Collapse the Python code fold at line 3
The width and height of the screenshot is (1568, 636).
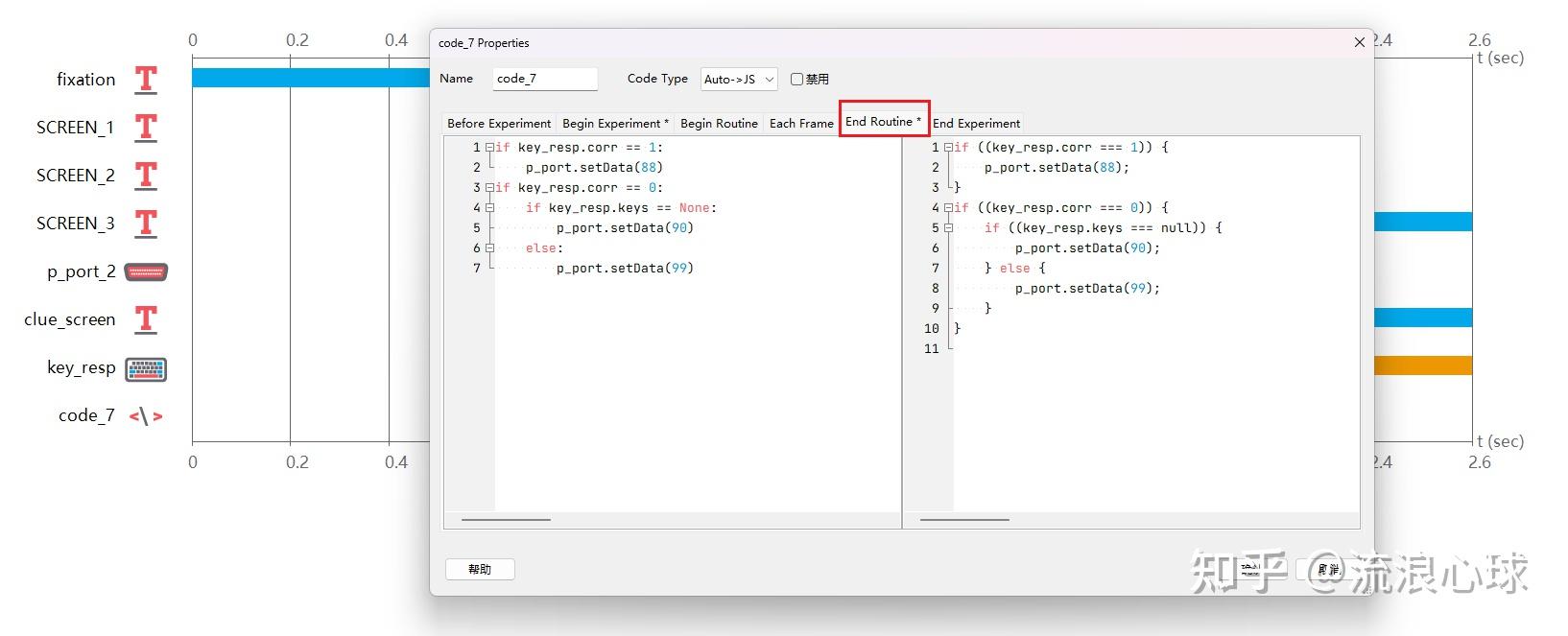click(489, 188)
